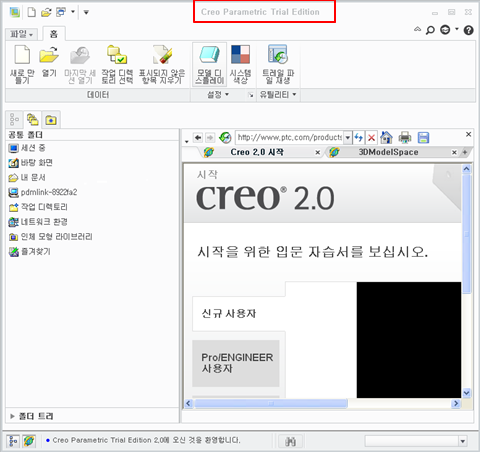Click the quick access Open folder icon
This screenshot has height=452, width=480.
pyautogui.click(x=46, y=12)
